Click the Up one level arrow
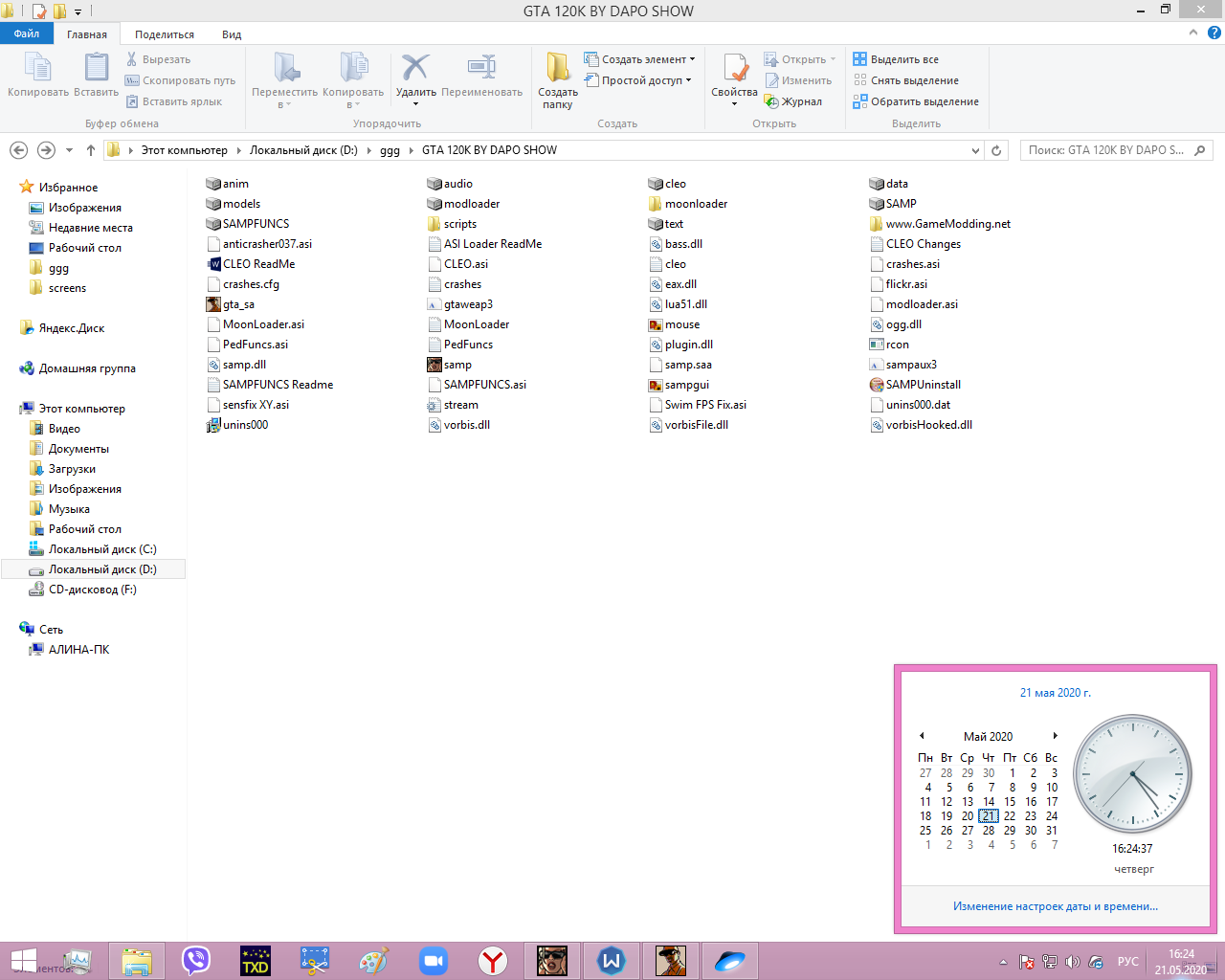The height and width of the screenshot is (980, 1225). 91,150
